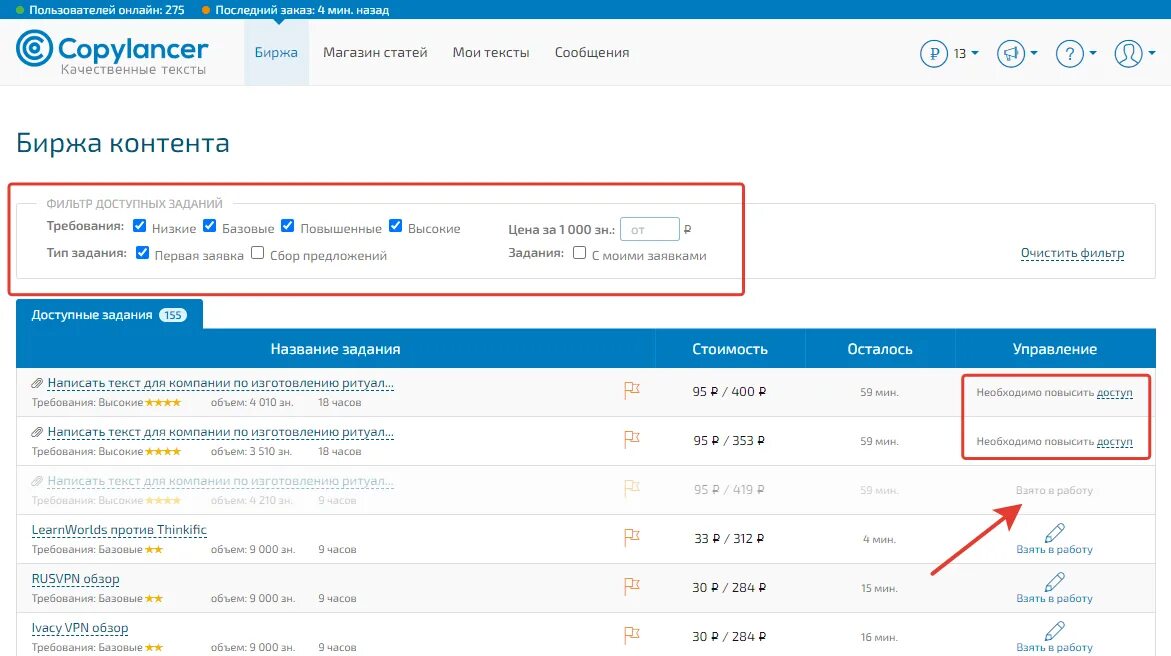Click Последний заказ: 4 мин. назад text

point(302,10)
